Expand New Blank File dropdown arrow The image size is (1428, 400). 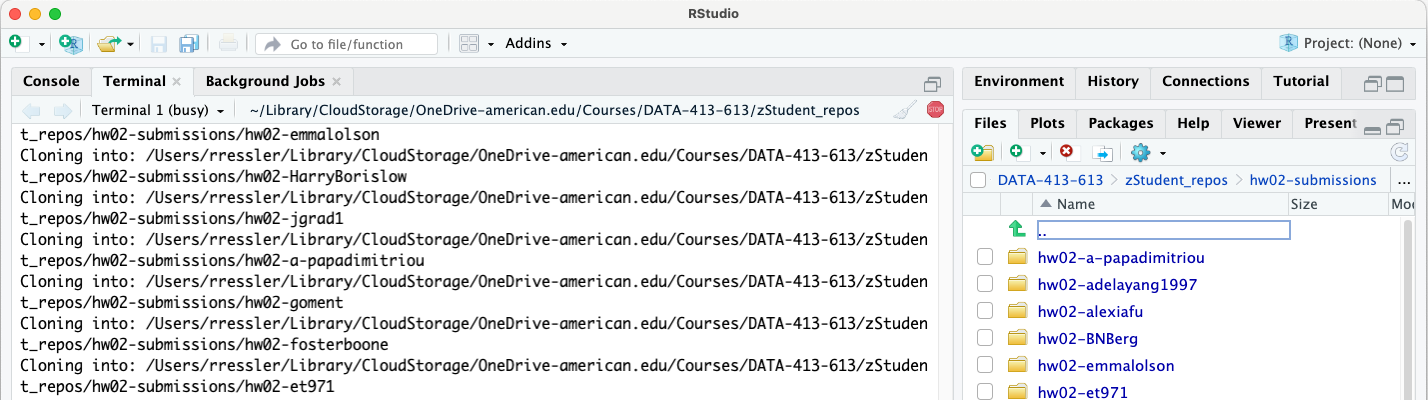[1042, 153]
